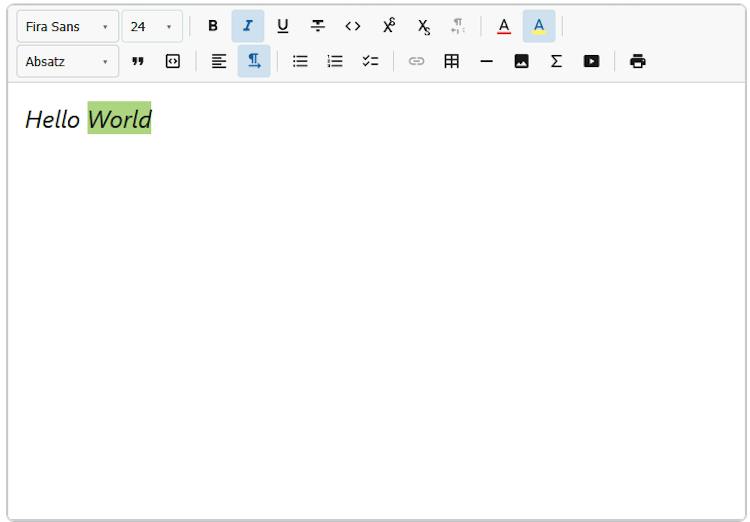750x522 pixels.
Task: Create a numbered list
Action: [335, 61]
